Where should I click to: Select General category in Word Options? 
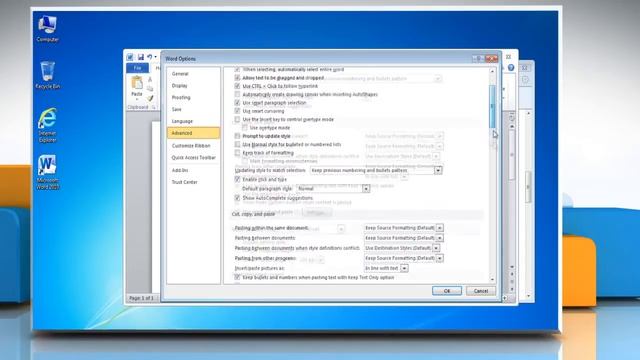[180, 74]
